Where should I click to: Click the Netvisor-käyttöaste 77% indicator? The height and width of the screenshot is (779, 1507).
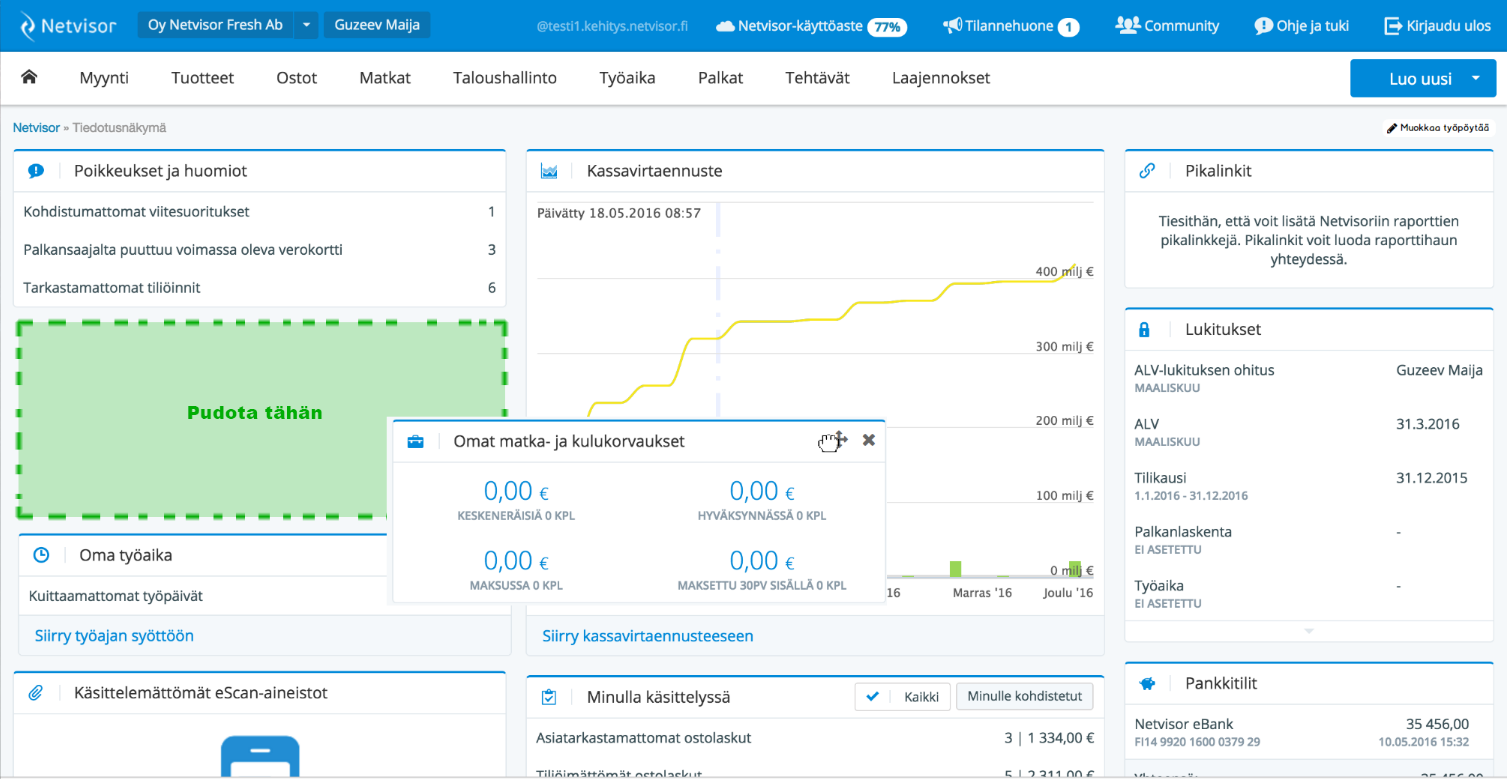pos(811,26)
